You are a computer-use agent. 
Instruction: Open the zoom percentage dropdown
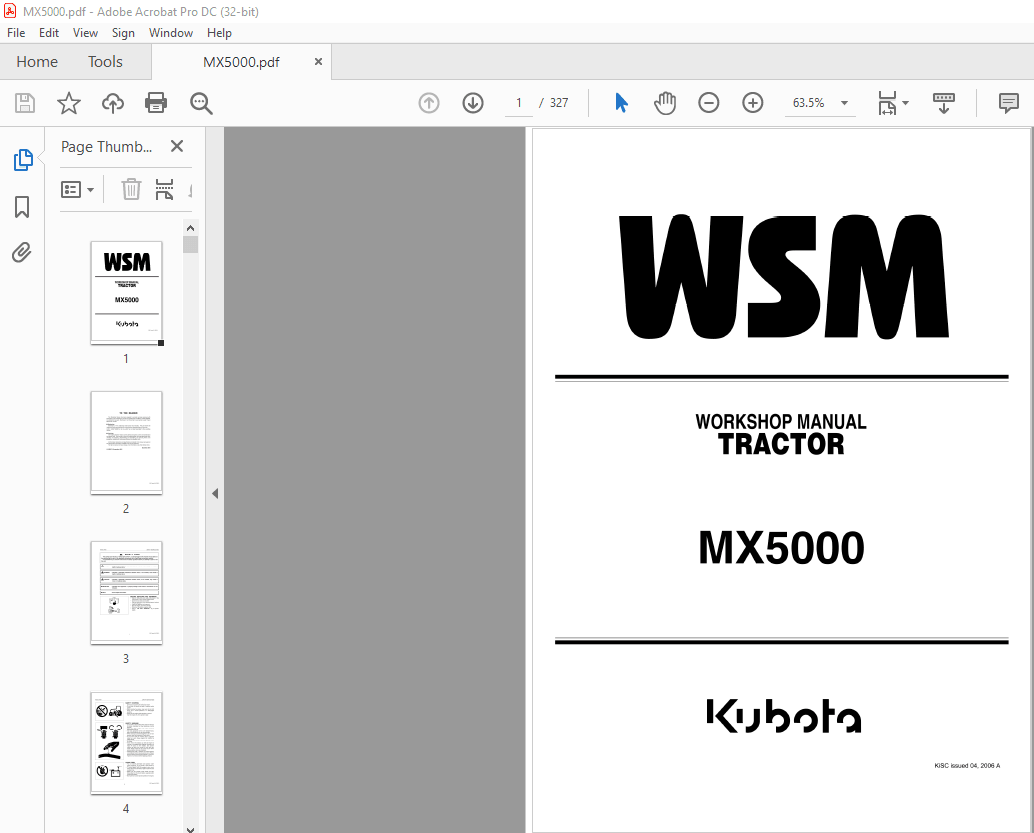coord(844,102)
